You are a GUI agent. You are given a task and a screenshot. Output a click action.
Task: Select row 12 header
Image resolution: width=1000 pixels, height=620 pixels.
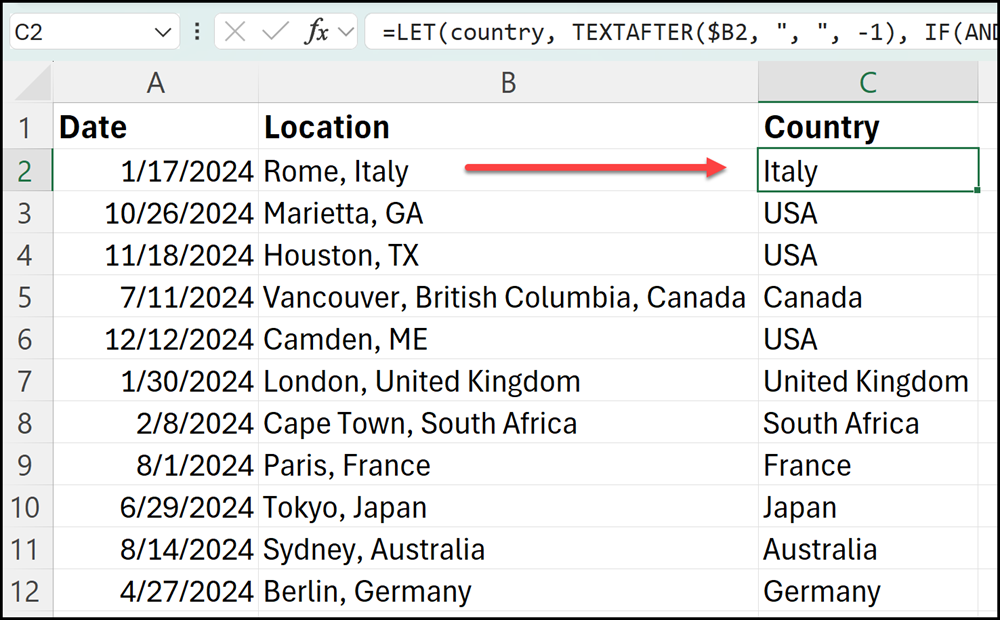click(x=26, y=592)
